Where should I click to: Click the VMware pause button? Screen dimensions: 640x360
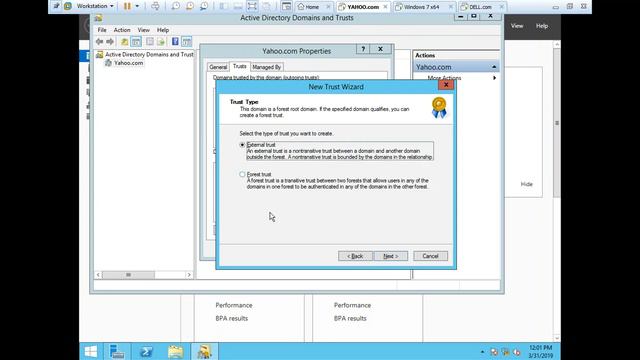(x=127, y=6)
